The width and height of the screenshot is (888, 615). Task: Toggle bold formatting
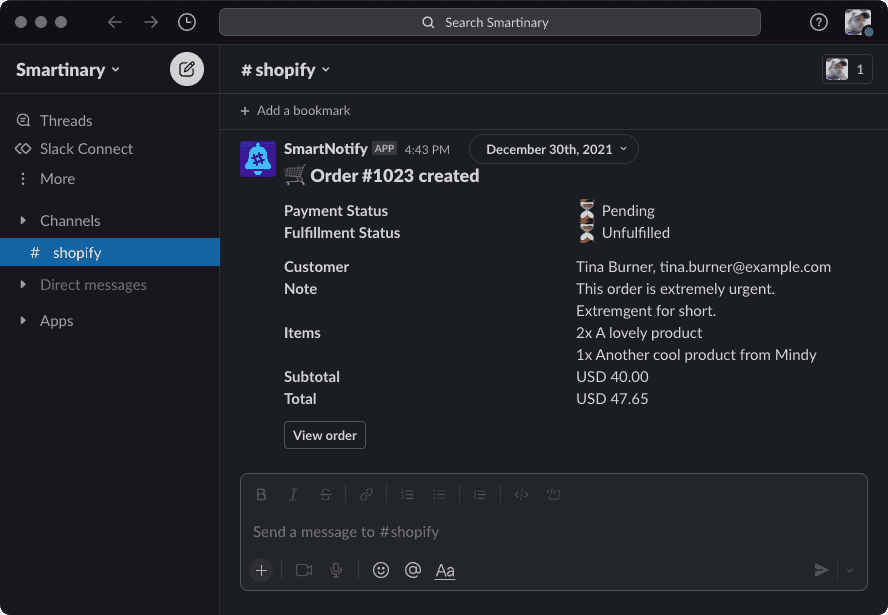tap(261, 494)
